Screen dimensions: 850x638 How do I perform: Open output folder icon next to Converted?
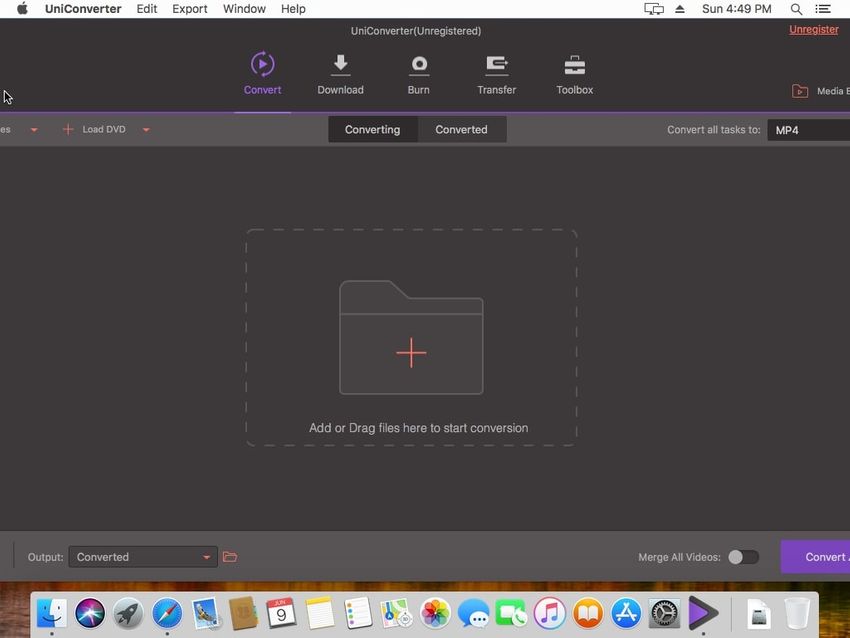pyautogui.click(x=230, y=557)
